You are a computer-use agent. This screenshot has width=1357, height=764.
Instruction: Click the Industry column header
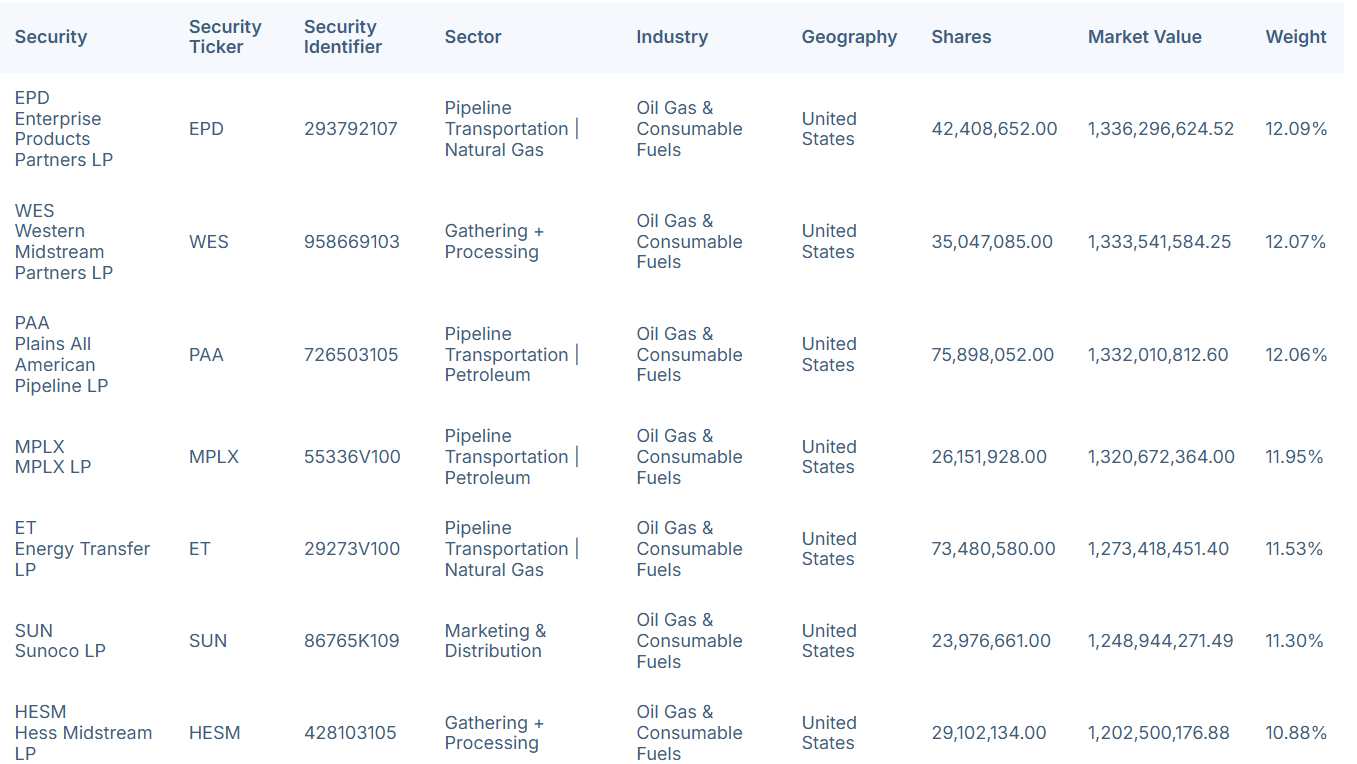coord(672,37)
